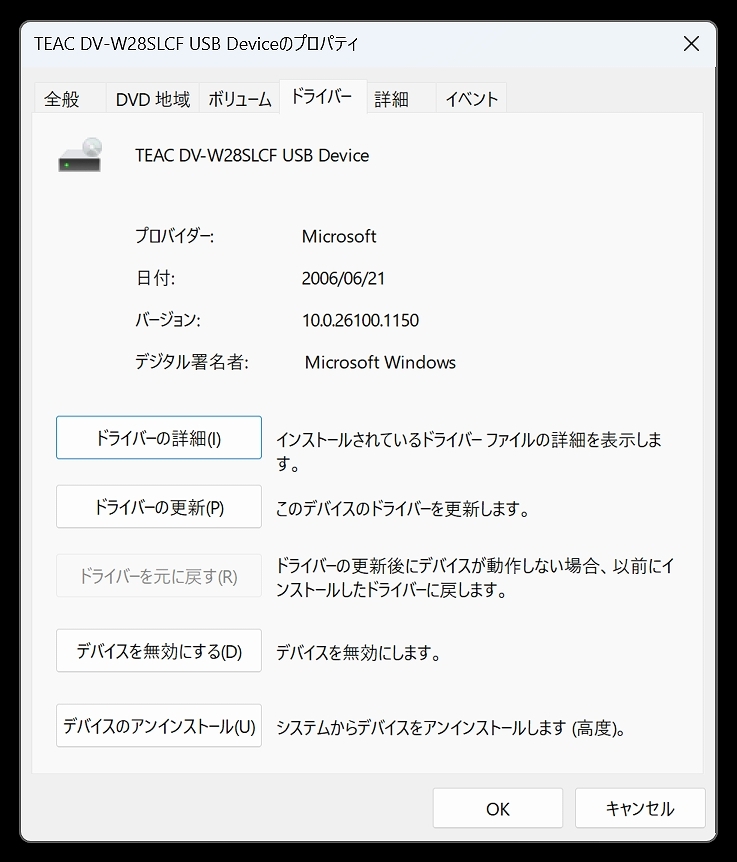
Task: Click the デジタル署名者: label
Action: (191, 362)
